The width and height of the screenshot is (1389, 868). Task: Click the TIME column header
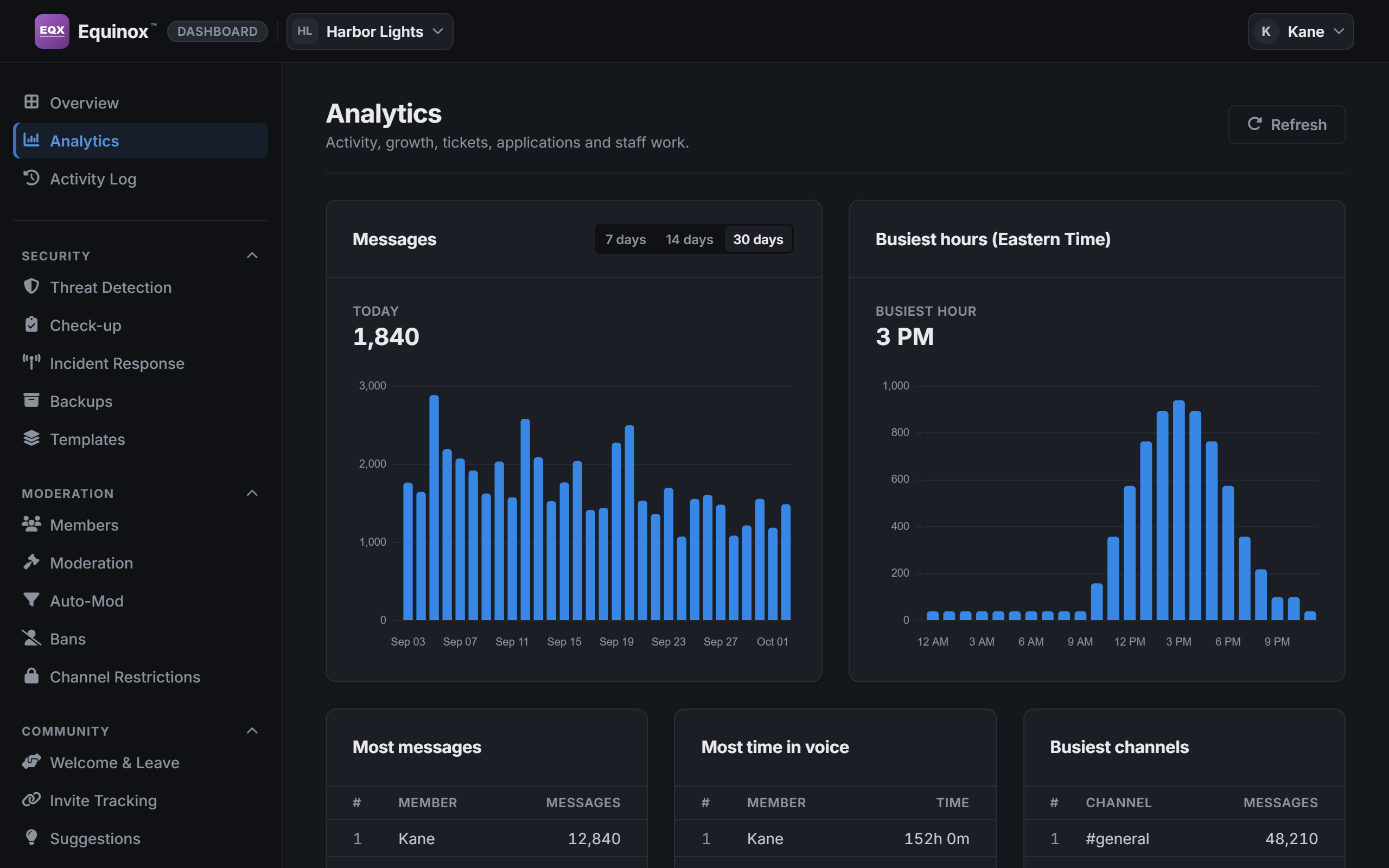click(x=952, y=802)
